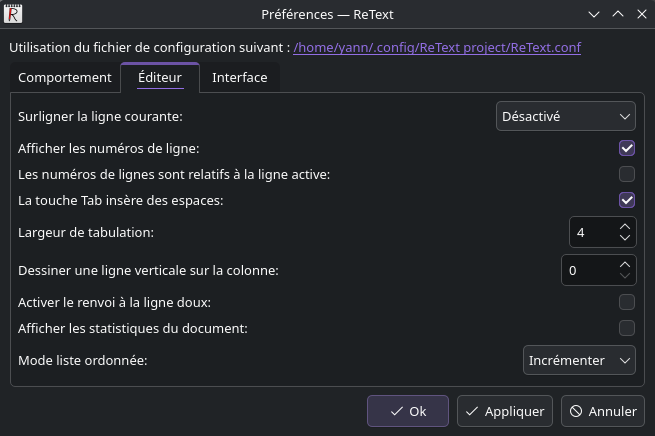Click the ReText app icon in title bar
The height and width of the screenshot is (436, 655).
(13, 14)
